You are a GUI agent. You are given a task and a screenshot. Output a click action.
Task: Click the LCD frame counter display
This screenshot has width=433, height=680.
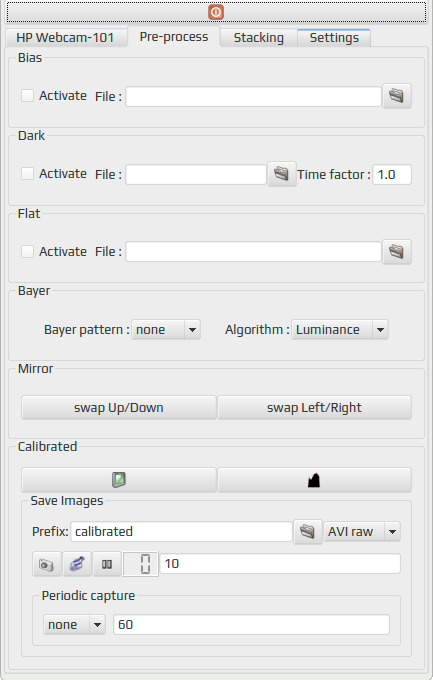140,564
